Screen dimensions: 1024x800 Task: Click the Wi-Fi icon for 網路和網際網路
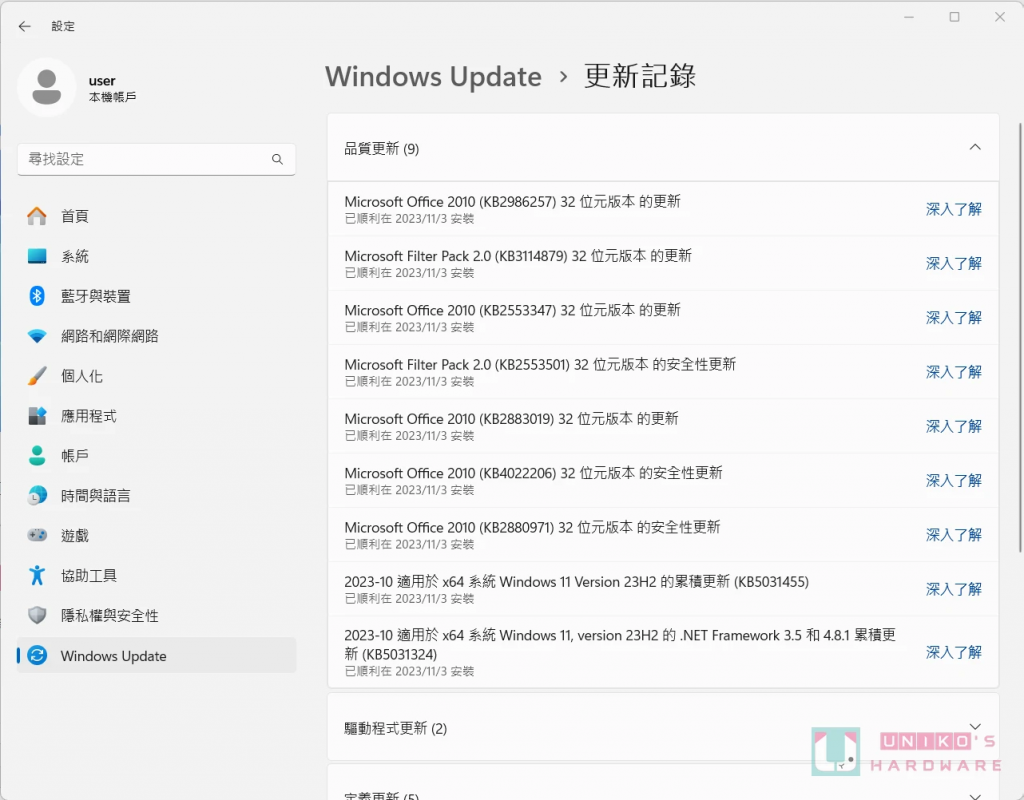[37, 336]
